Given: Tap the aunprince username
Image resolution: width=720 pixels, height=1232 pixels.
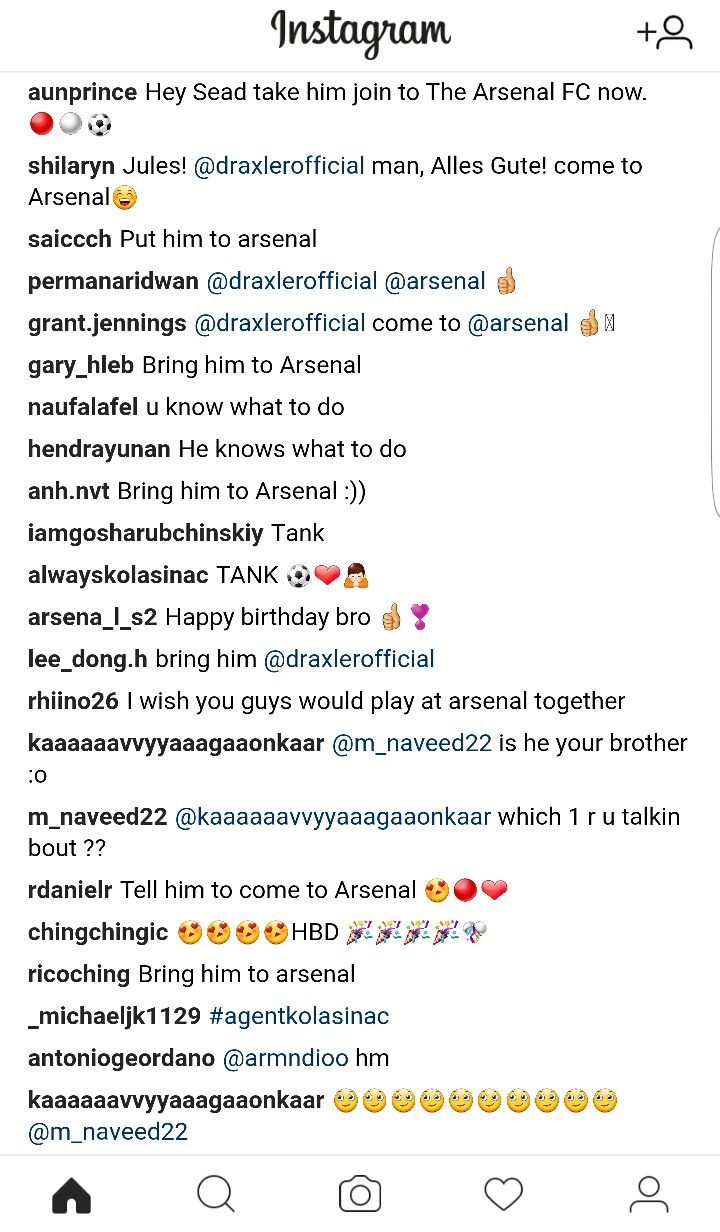Looking at the screenshot, I should pos(83,93).
